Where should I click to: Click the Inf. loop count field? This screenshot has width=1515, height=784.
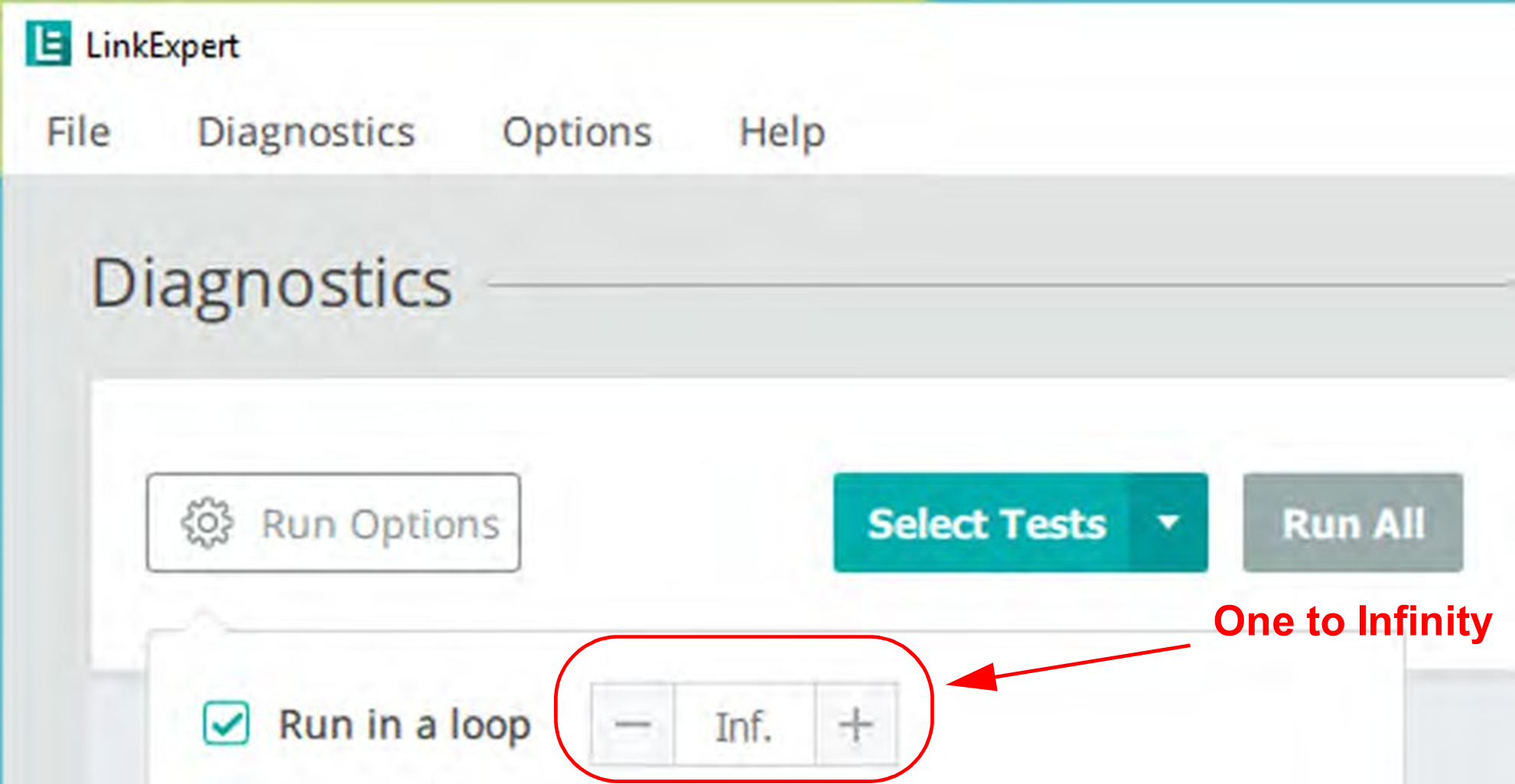click(x=744, y=724)
